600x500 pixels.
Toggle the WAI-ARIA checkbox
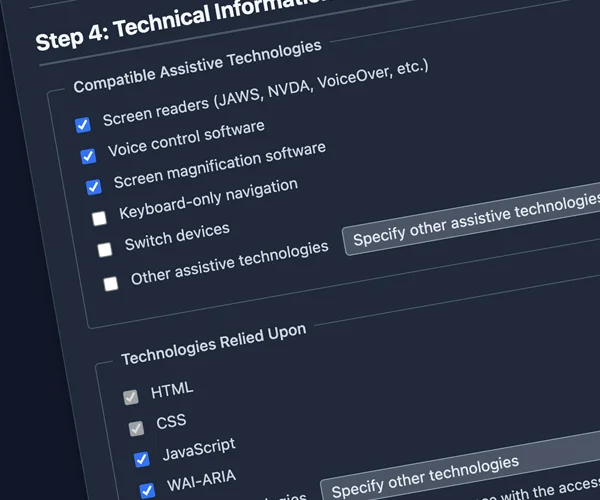[x=147, y=490]
